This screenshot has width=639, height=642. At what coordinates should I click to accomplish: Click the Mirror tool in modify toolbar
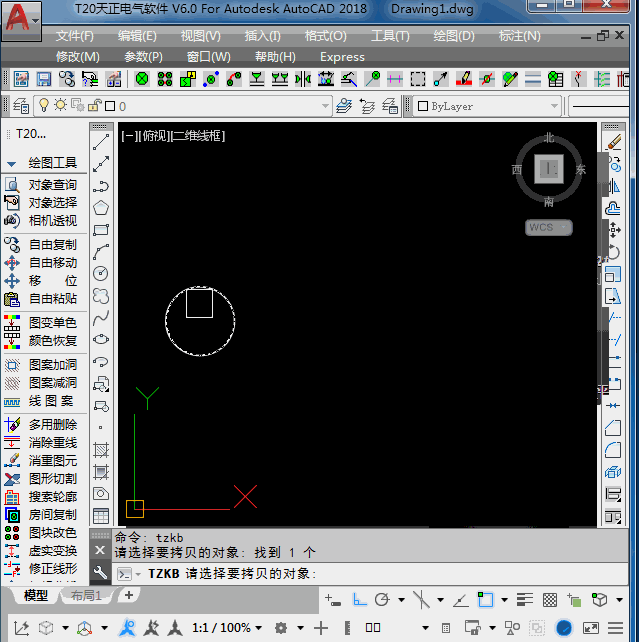[x=614, y=187]
